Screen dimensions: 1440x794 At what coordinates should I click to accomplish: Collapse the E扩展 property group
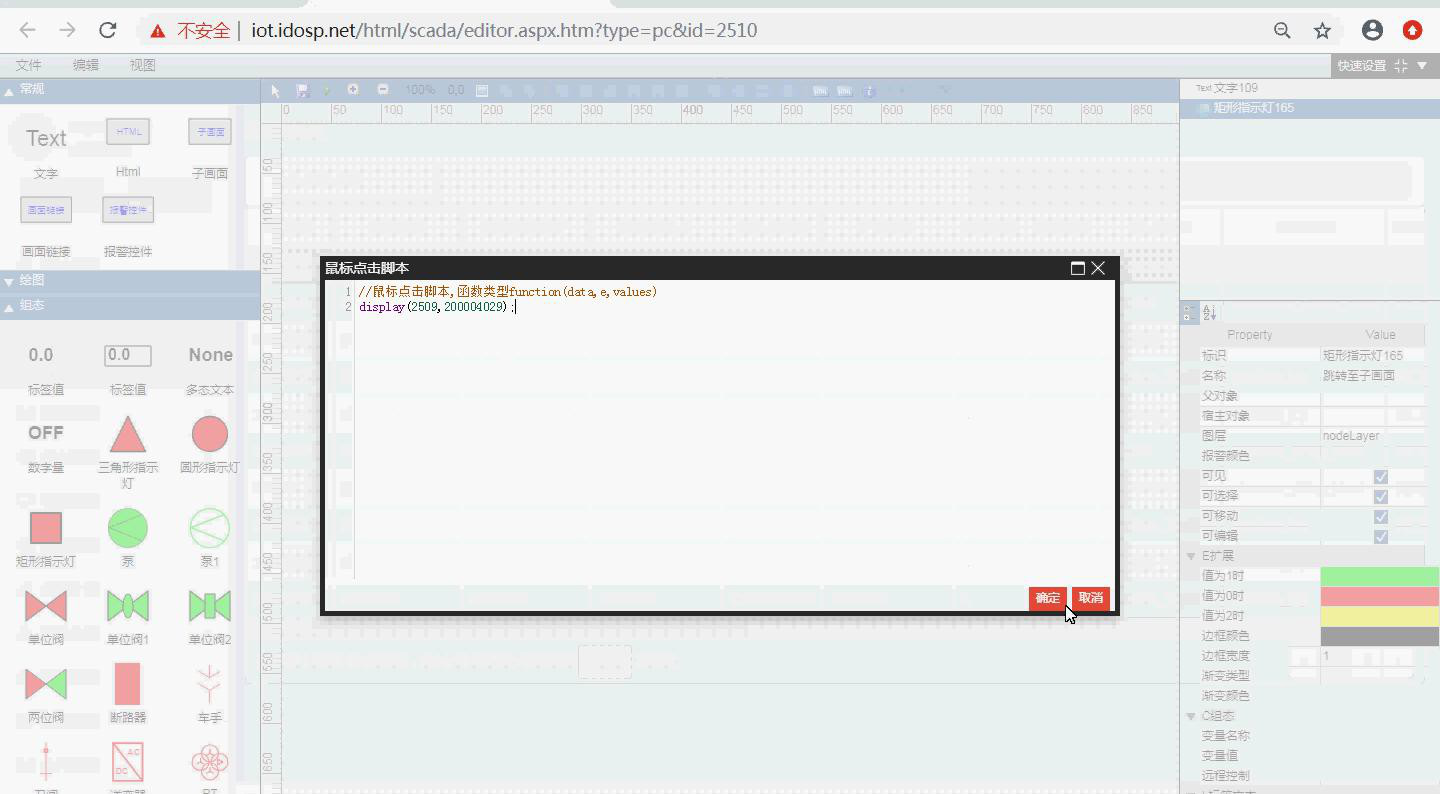click(x=1191, y=556)
